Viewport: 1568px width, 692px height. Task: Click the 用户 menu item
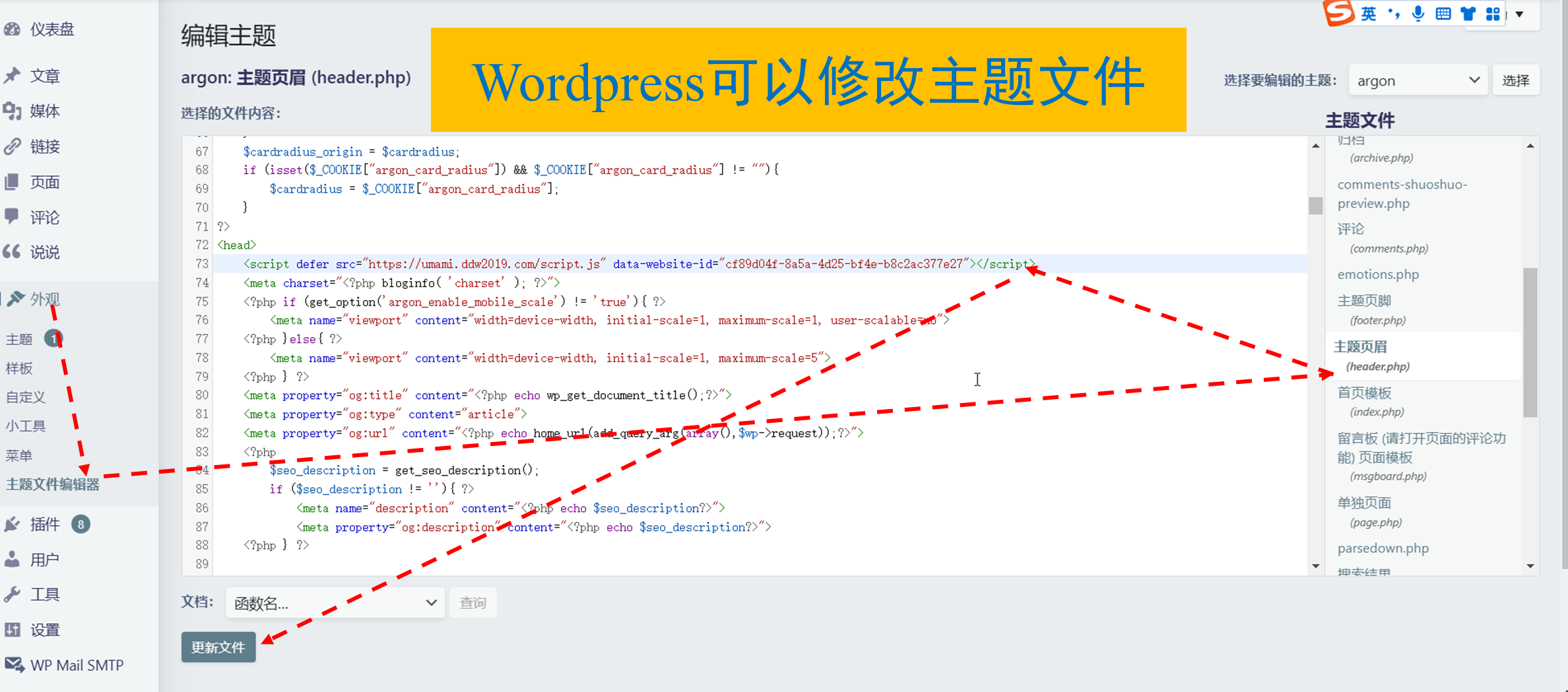click(x=45, y=559)
